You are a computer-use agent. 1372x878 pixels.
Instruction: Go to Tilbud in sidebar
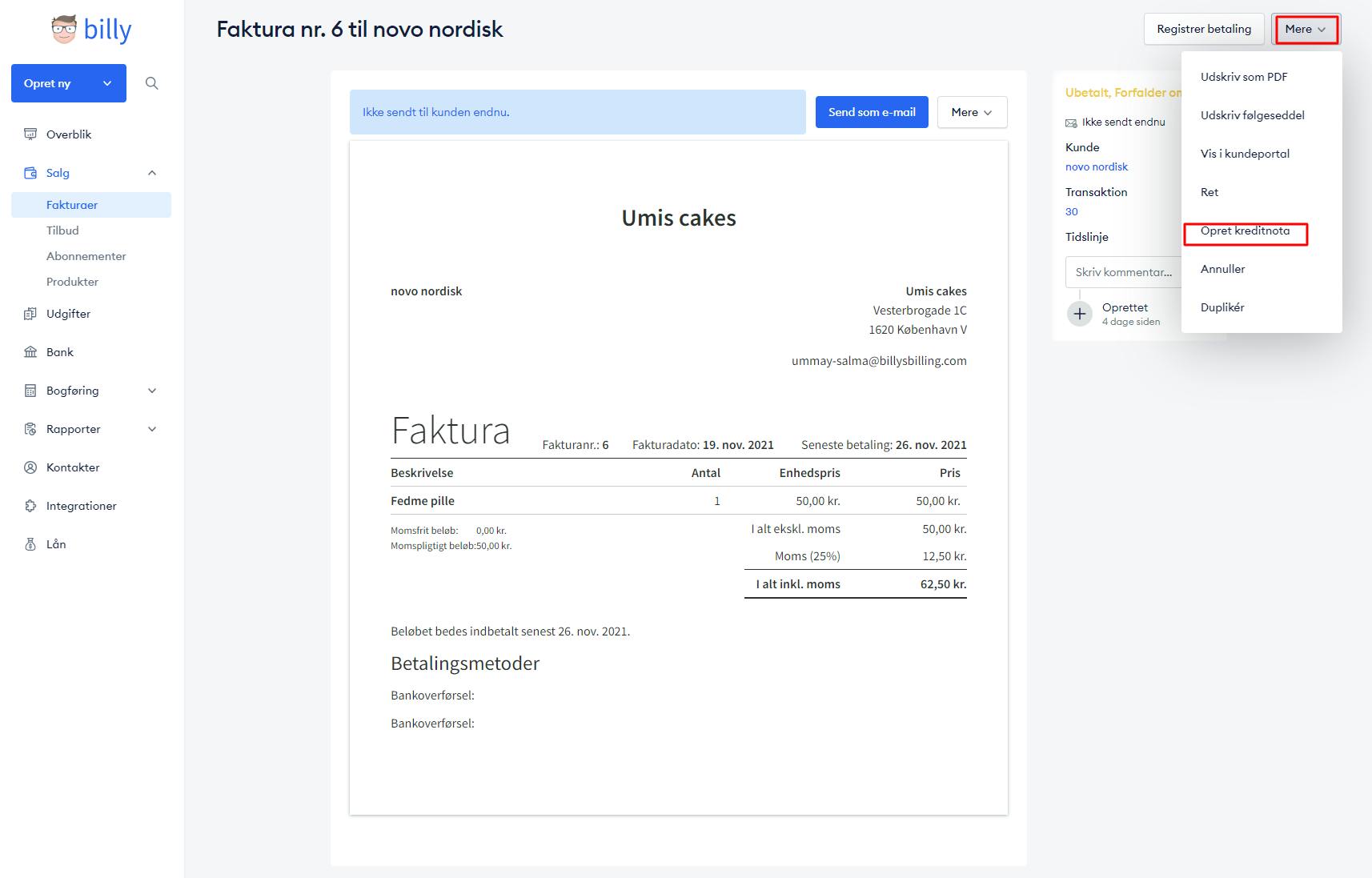coord(62,231)
